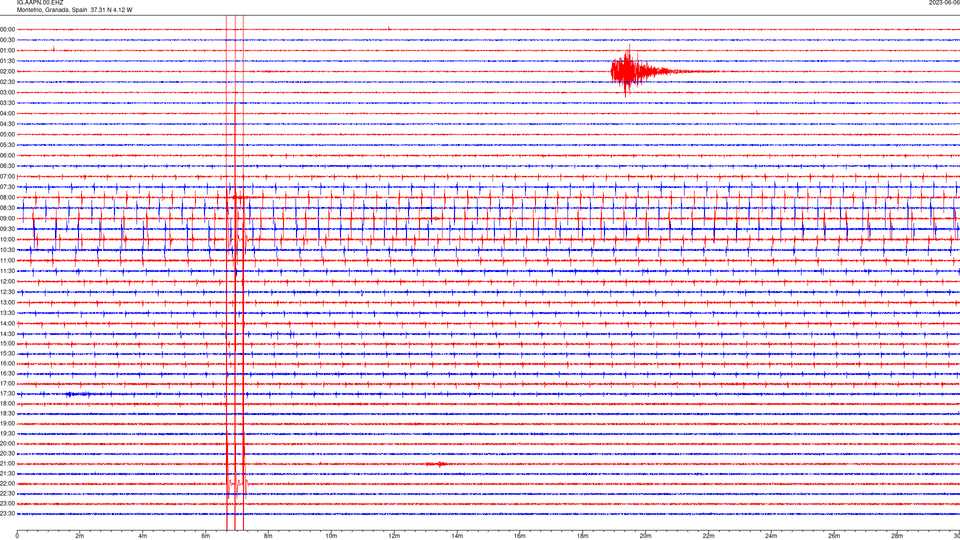
Task: Select the '09:30' time row label
Action: click(7, 229)
